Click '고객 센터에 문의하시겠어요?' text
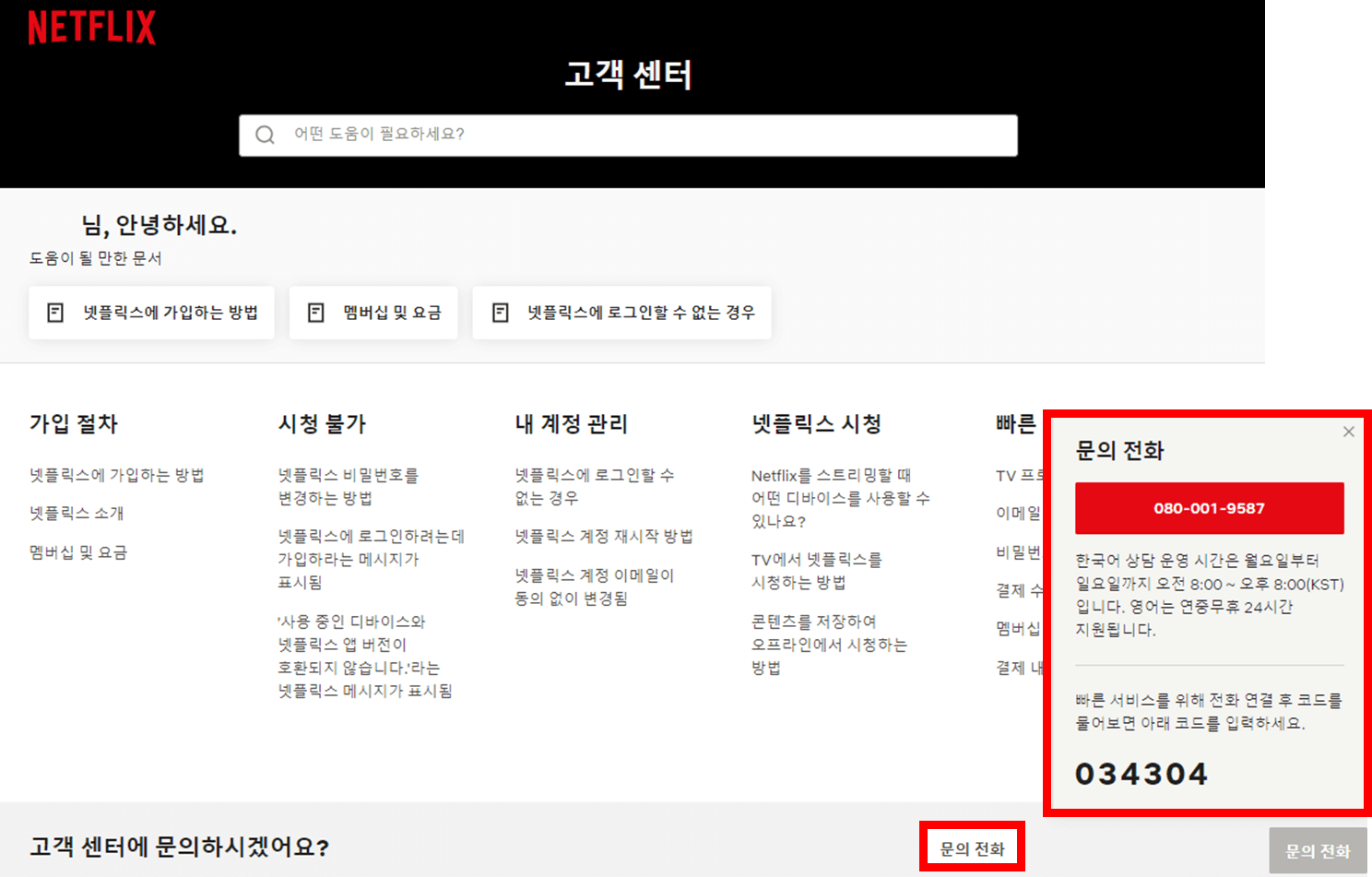 pyautogui.click(x=180, y=847)
